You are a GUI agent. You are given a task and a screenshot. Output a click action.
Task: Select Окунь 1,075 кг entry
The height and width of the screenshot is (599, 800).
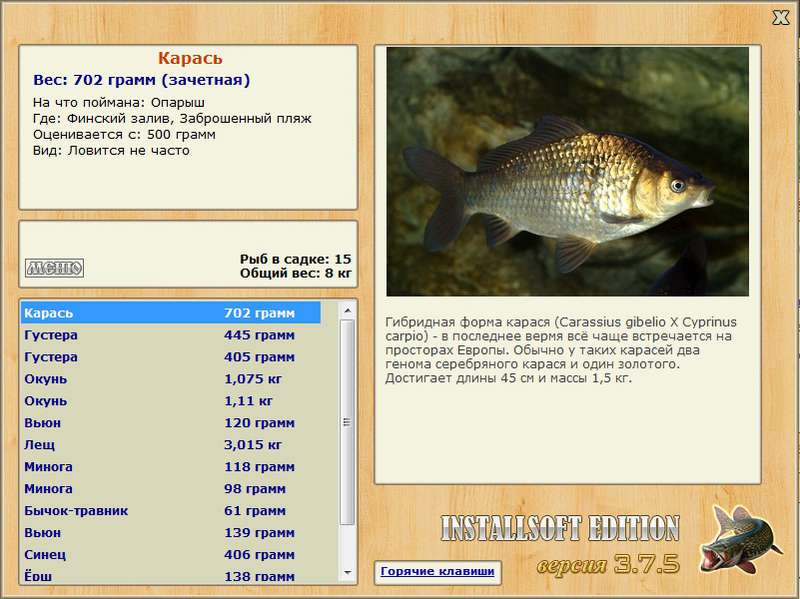pos(171,379)
